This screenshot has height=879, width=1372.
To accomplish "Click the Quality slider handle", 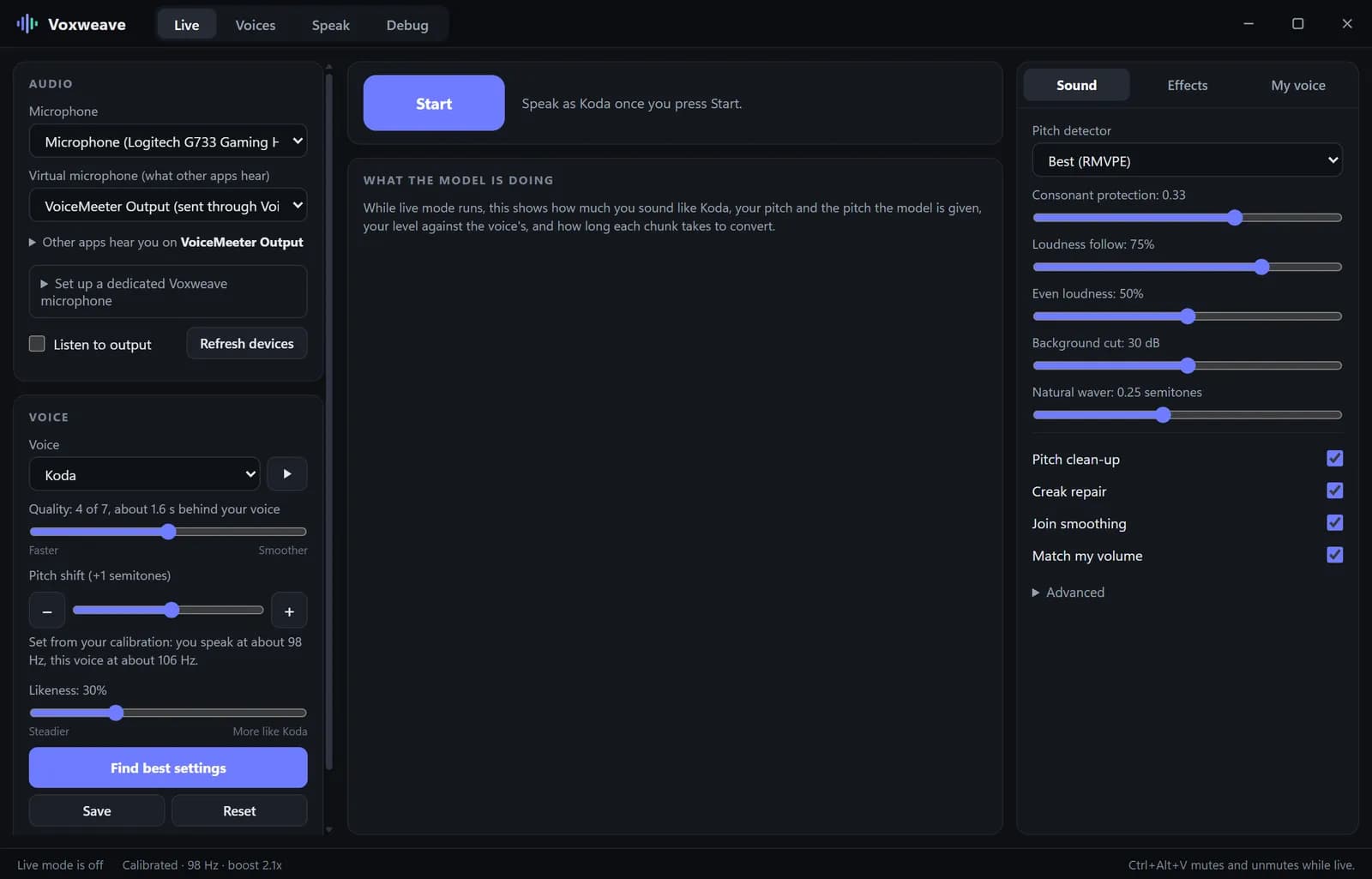I will (x=168, y=532).
